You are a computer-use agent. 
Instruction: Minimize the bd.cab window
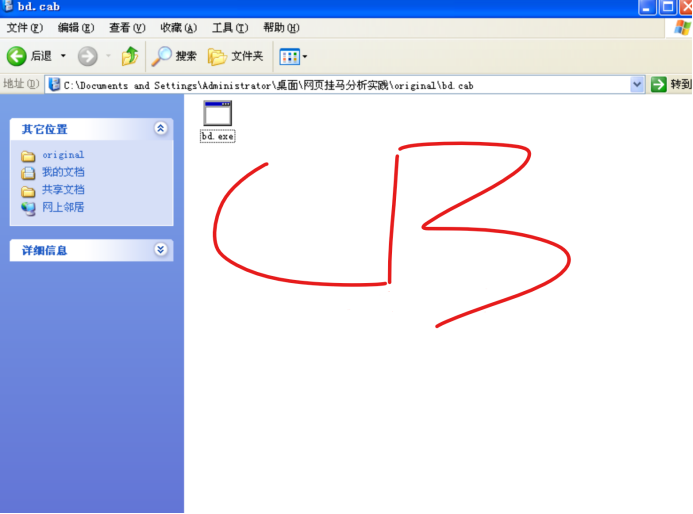click(x=647, y=7)
